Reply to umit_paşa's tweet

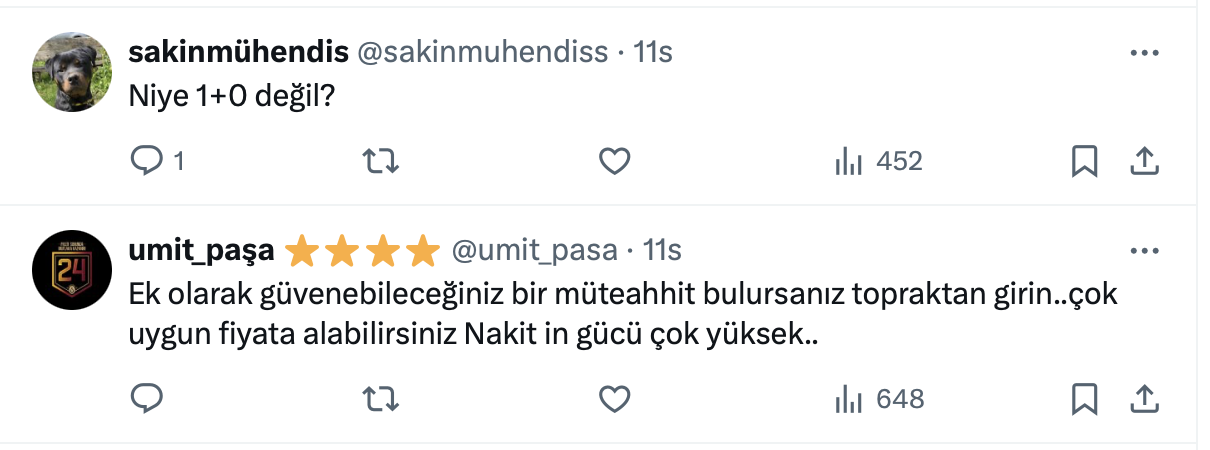click(x=147, y=399)
